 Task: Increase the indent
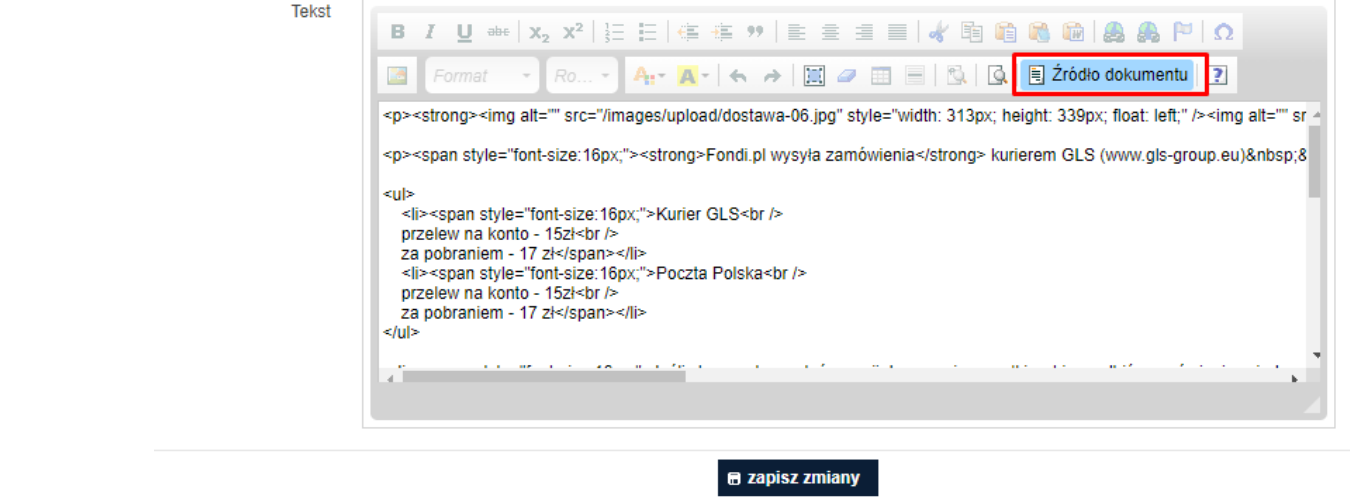click(721, 32)
